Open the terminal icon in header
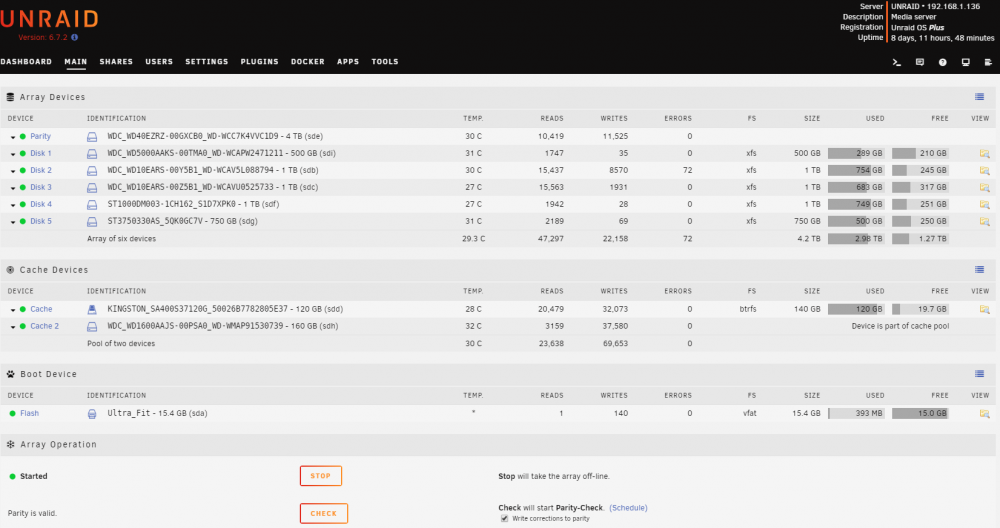The width and height of the screenshot is (1000, 528). click(x=896, y=62)
